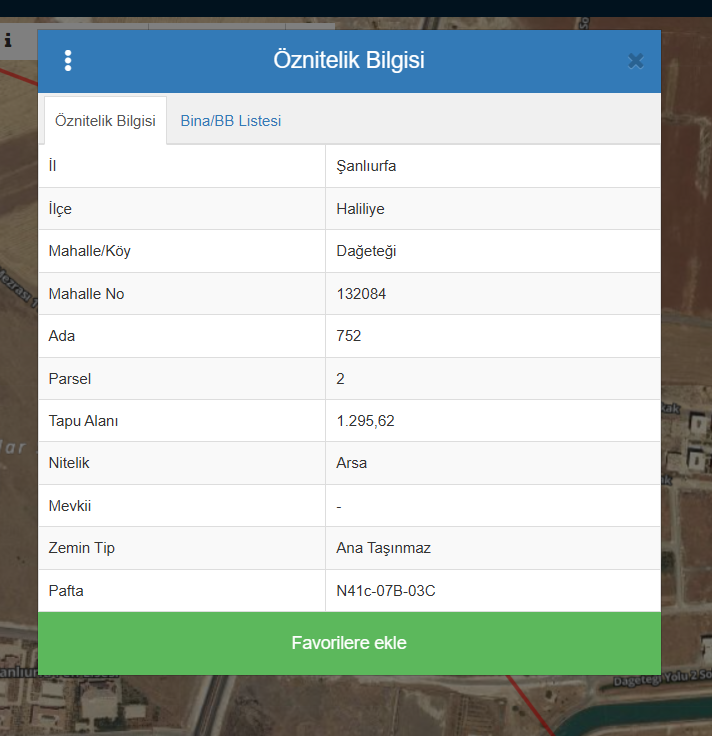Click the Dağeteği neighborhood value
The image size is (712, 736).
366,251
